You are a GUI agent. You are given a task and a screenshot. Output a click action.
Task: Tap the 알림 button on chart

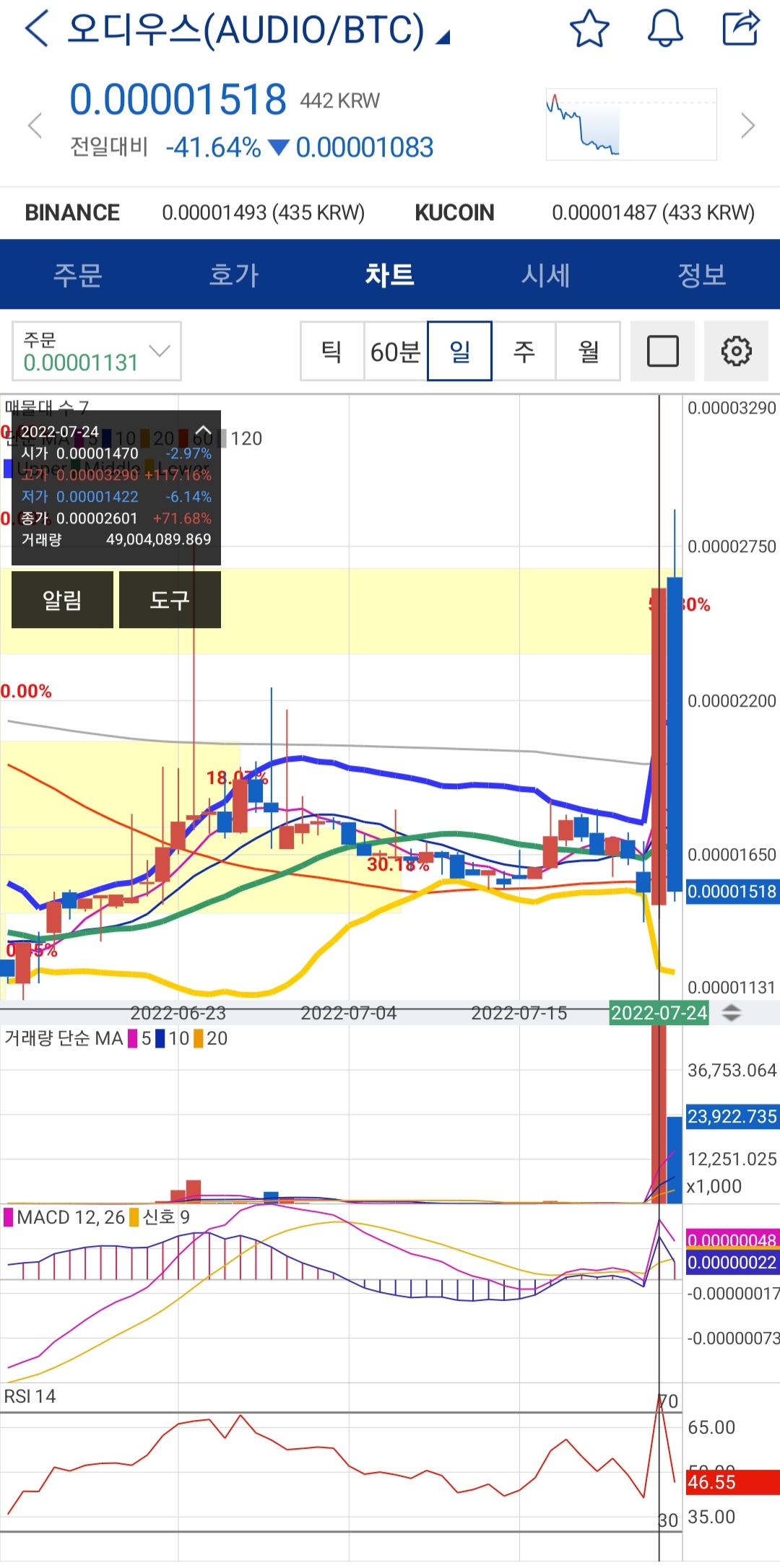tap(62, 599)
